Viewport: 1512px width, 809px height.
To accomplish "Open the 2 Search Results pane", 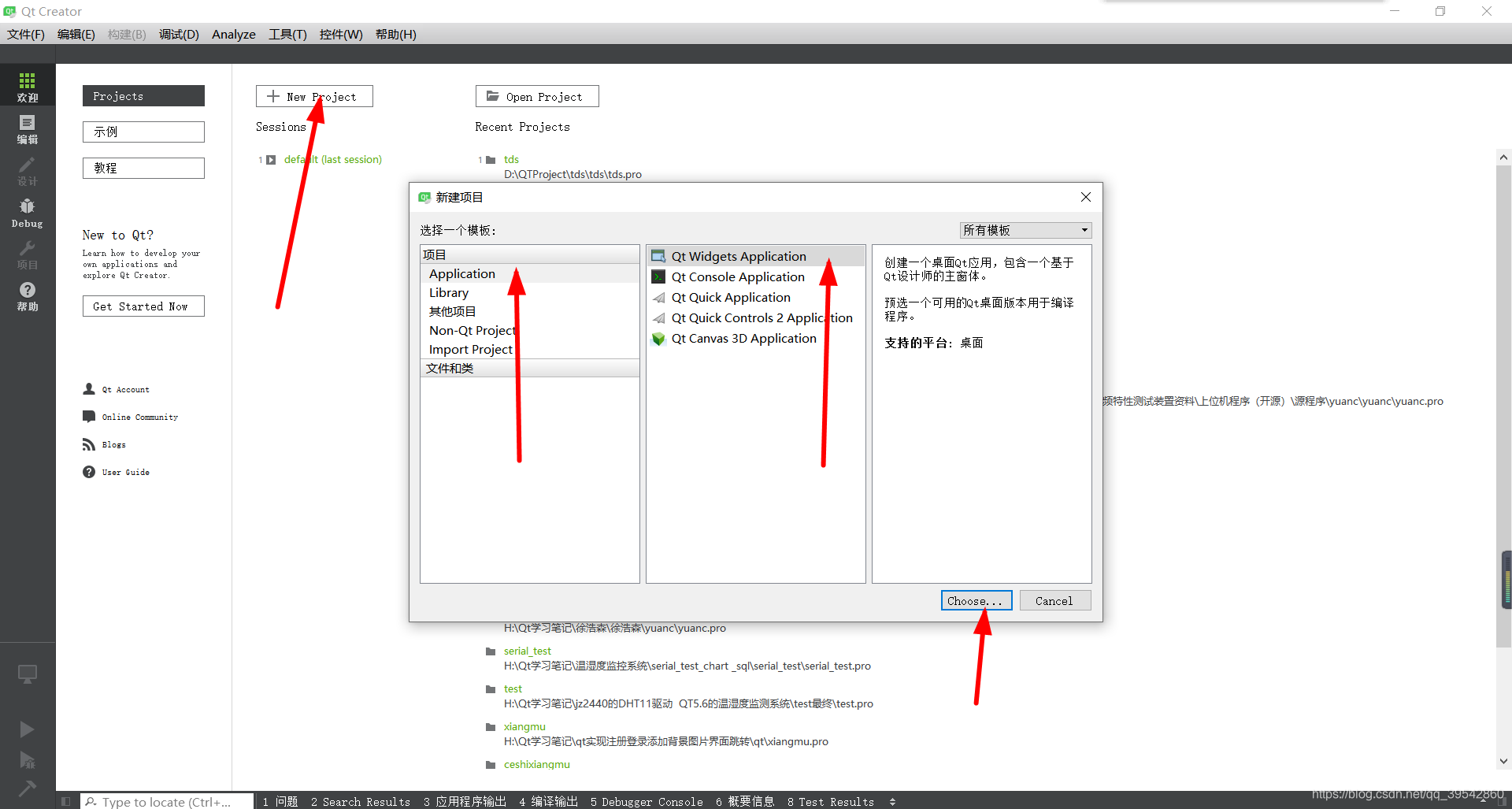I will coord(361,801).
